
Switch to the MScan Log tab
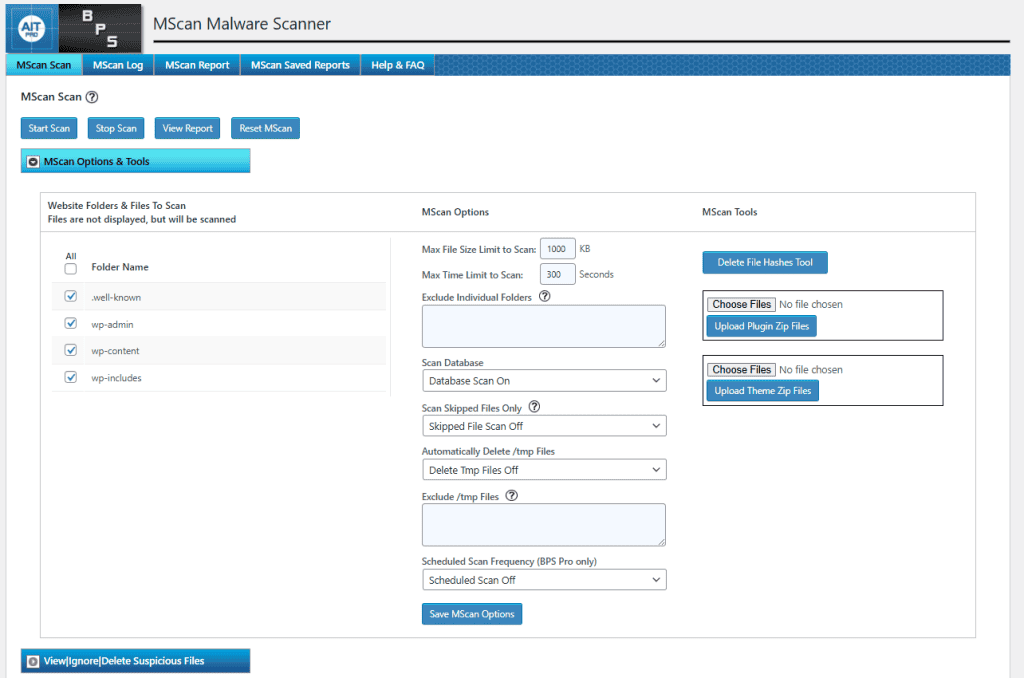point(118,65)
